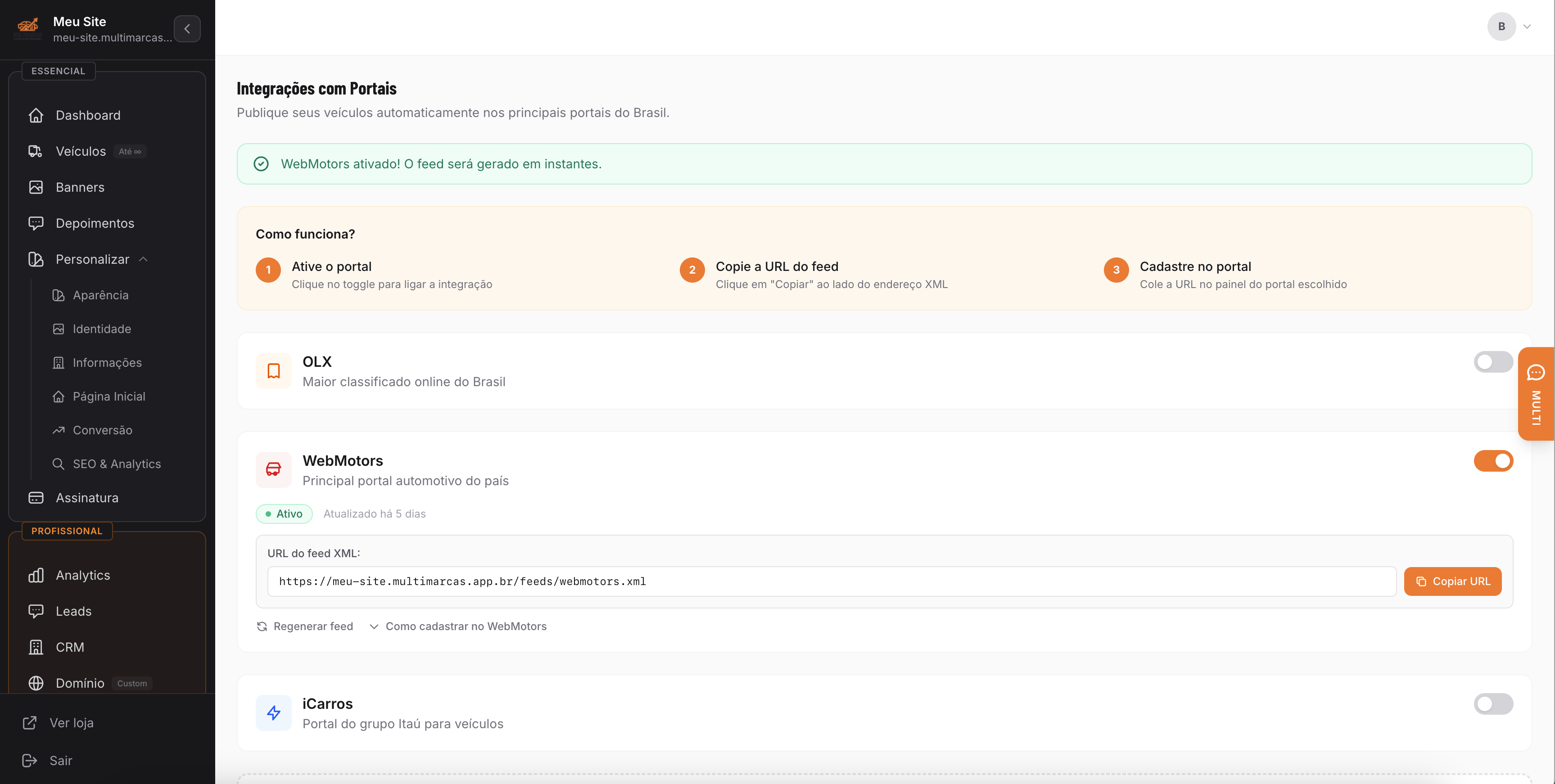Click the Veículos truck icon
The height and width of the screenshot is (784, 1555).
click(x=36, y=151)
